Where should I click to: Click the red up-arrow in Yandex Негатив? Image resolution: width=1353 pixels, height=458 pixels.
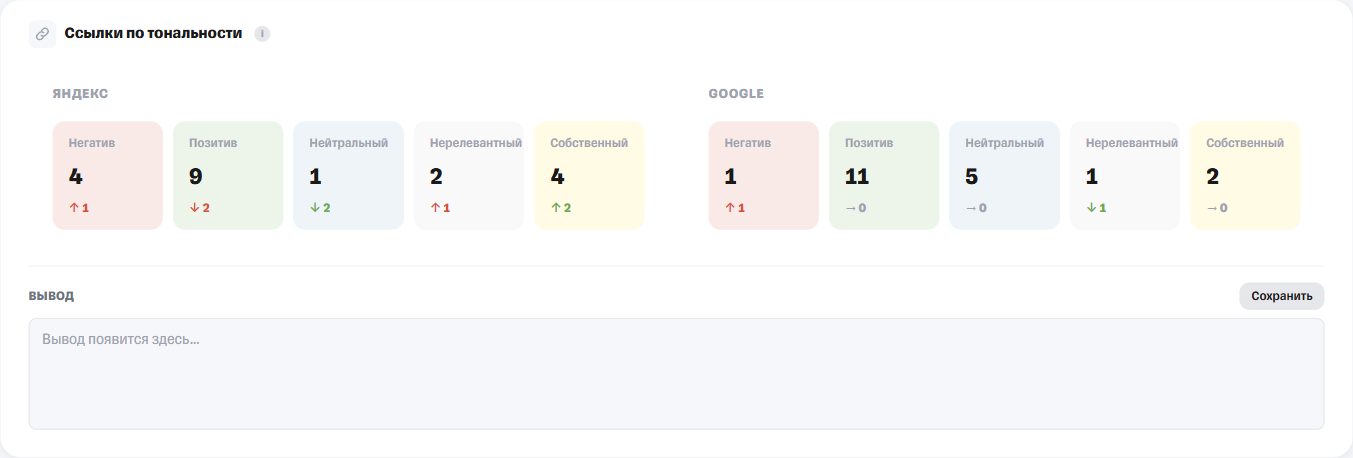click(73, 208)
